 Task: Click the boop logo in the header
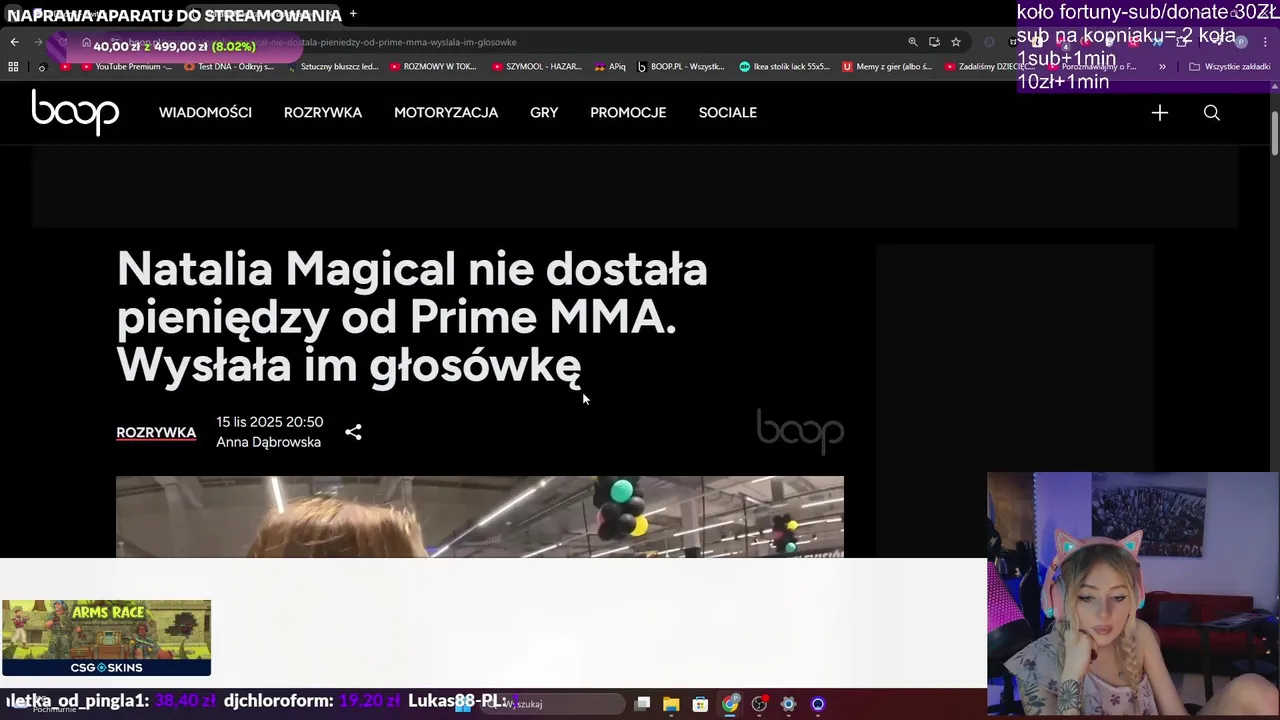[x=75, y=112]
